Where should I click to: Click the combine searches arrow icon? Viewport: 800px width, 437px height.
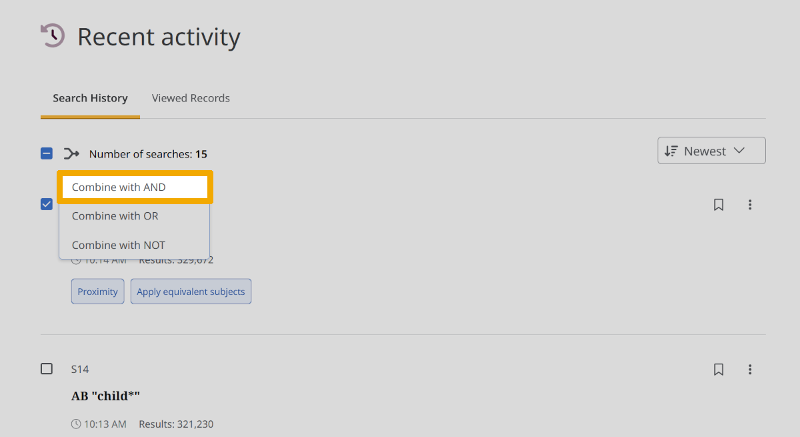coord(71,154)
